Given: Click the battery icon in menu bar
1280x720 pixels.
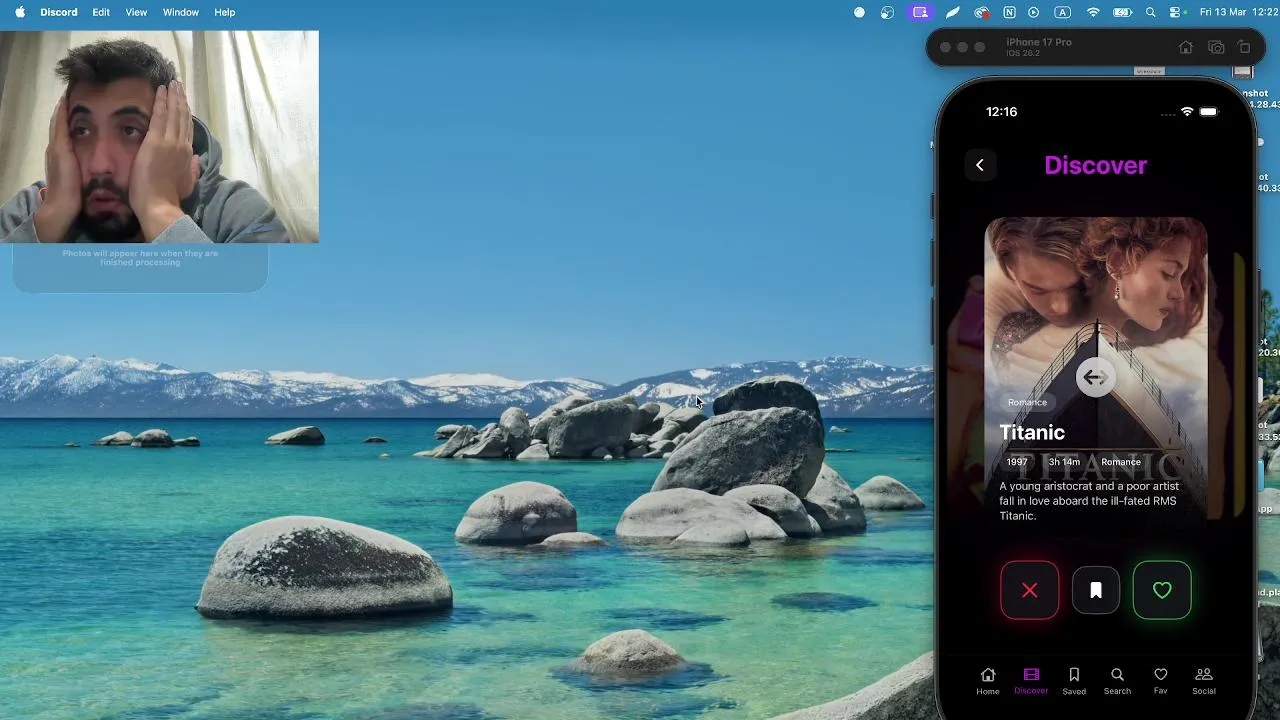Looking at the screenshot, I should pos(1123,12).
